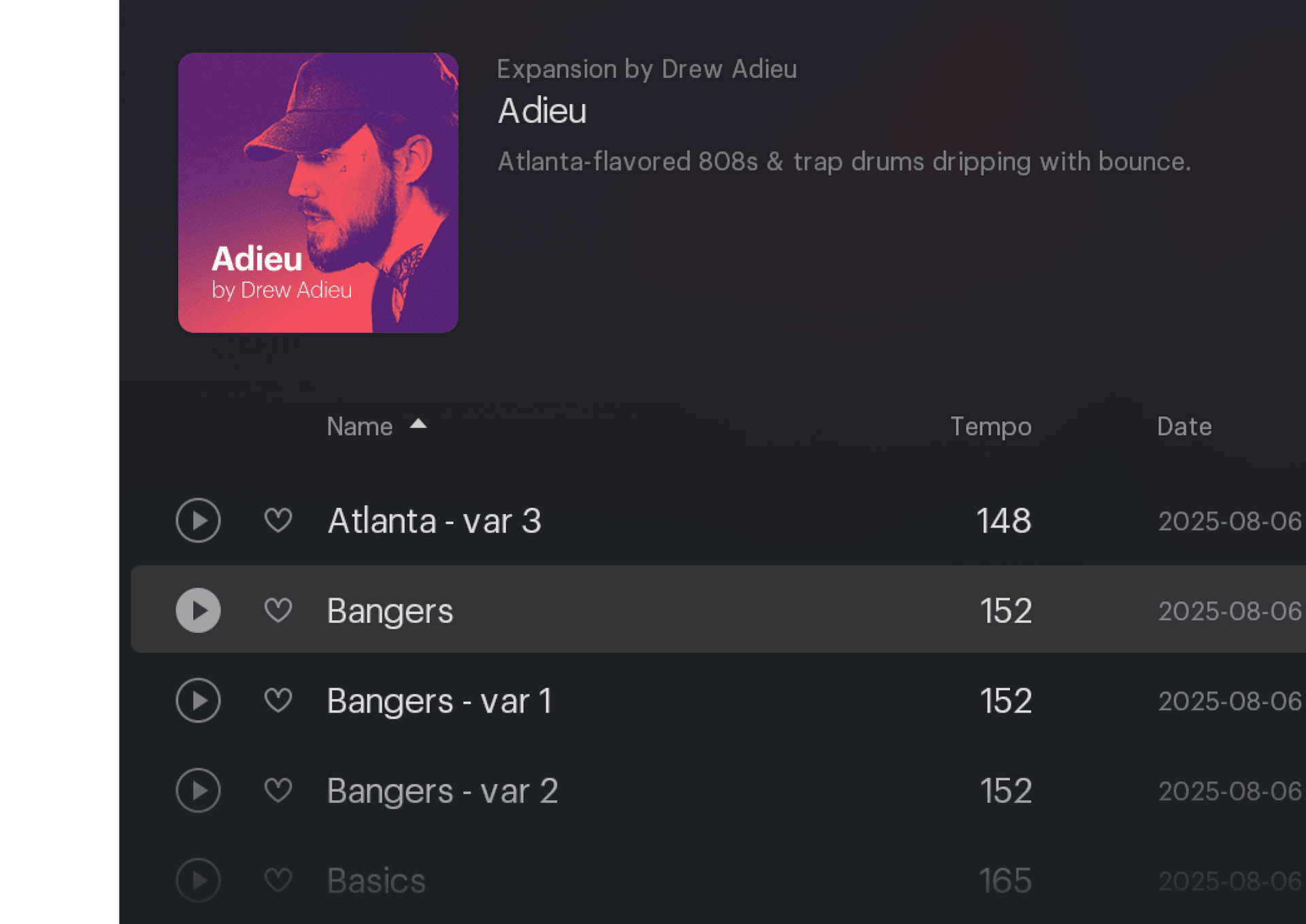The image size is (1306, 924).
Task: Choose the Bangers - var 2 name
Action: point(442,791)
